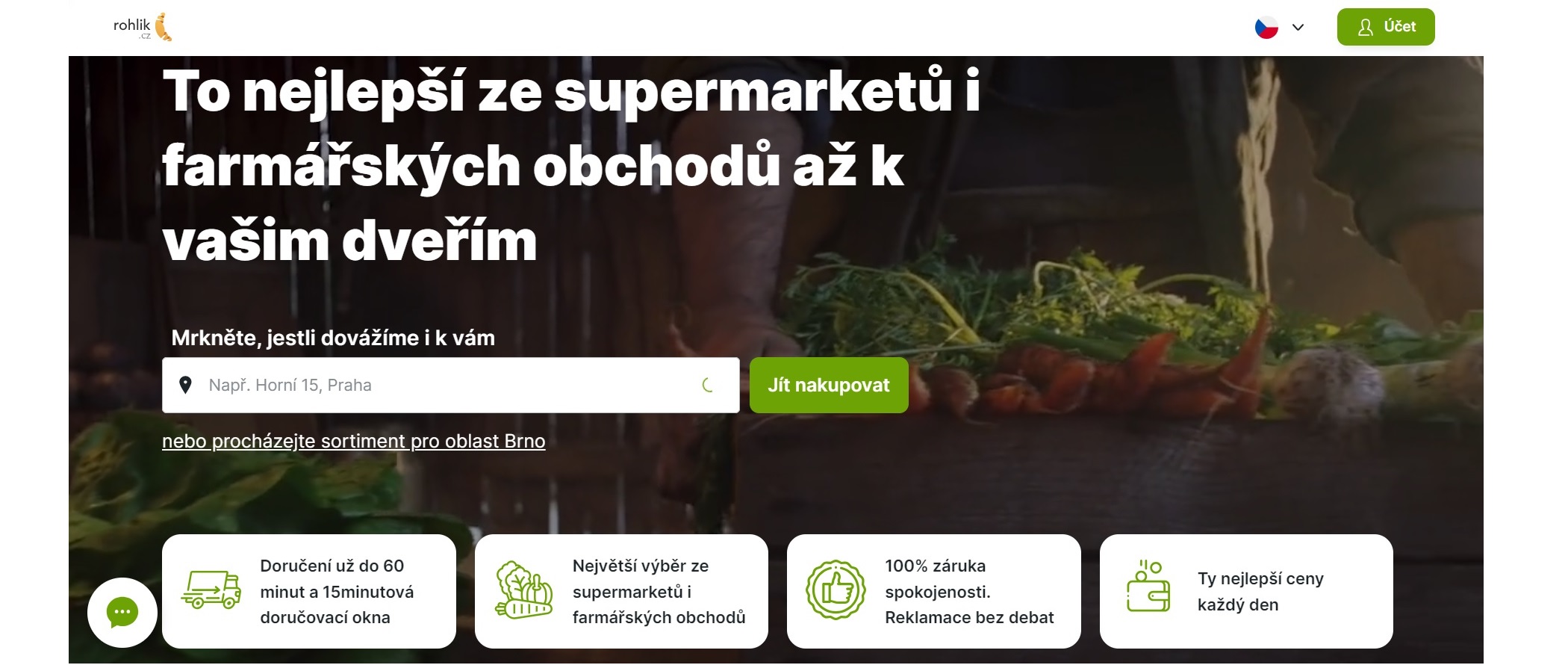Select the Největší výběr ze supermarketů card

pos(621,591)
